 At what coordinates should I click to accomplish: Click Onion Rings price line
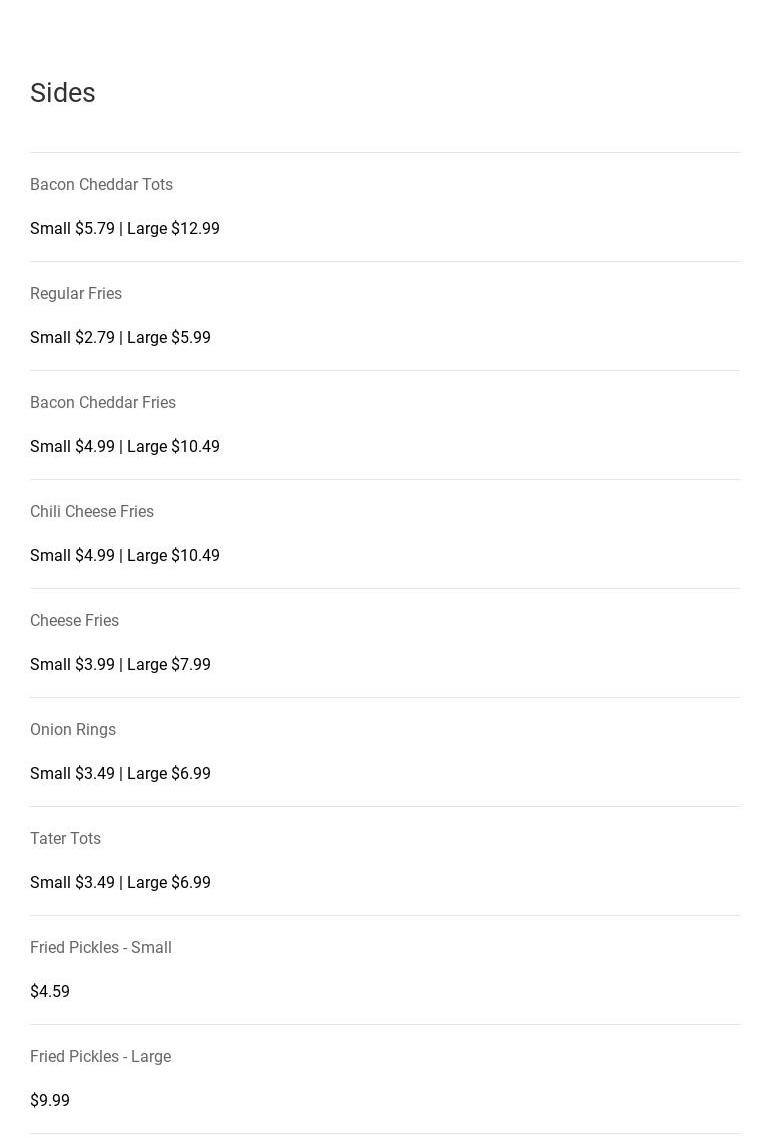[x=120, y=774]
